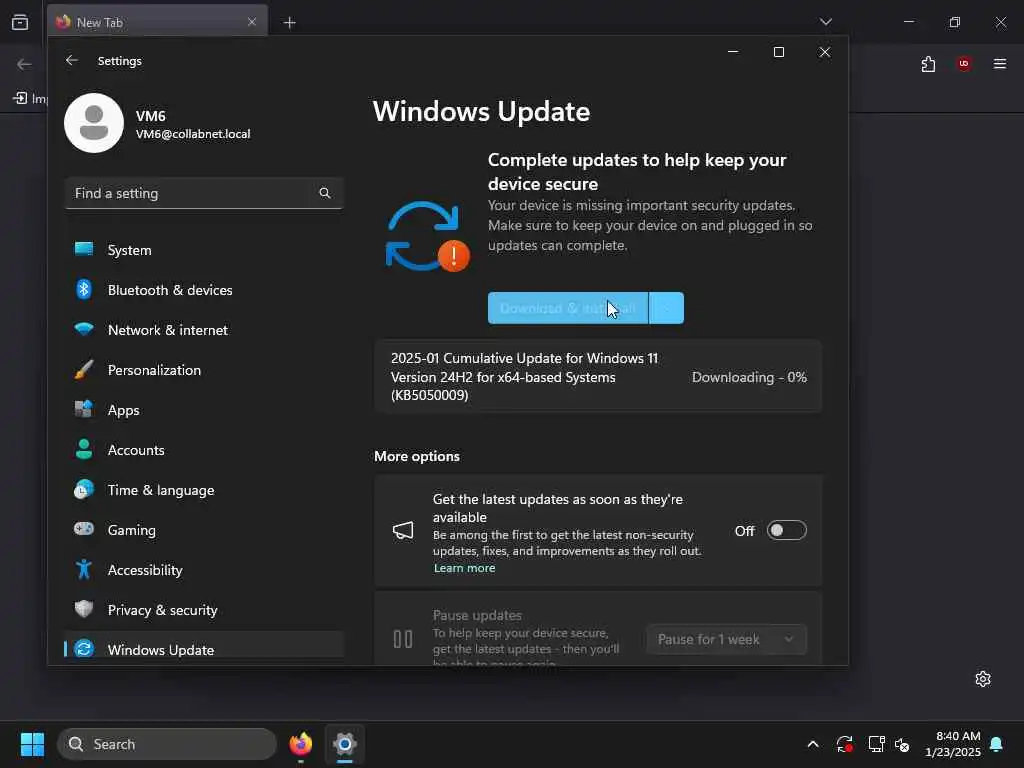Open the browser list all tabs chevron
The image size is (1024, 768).
[x=825, y=22]
